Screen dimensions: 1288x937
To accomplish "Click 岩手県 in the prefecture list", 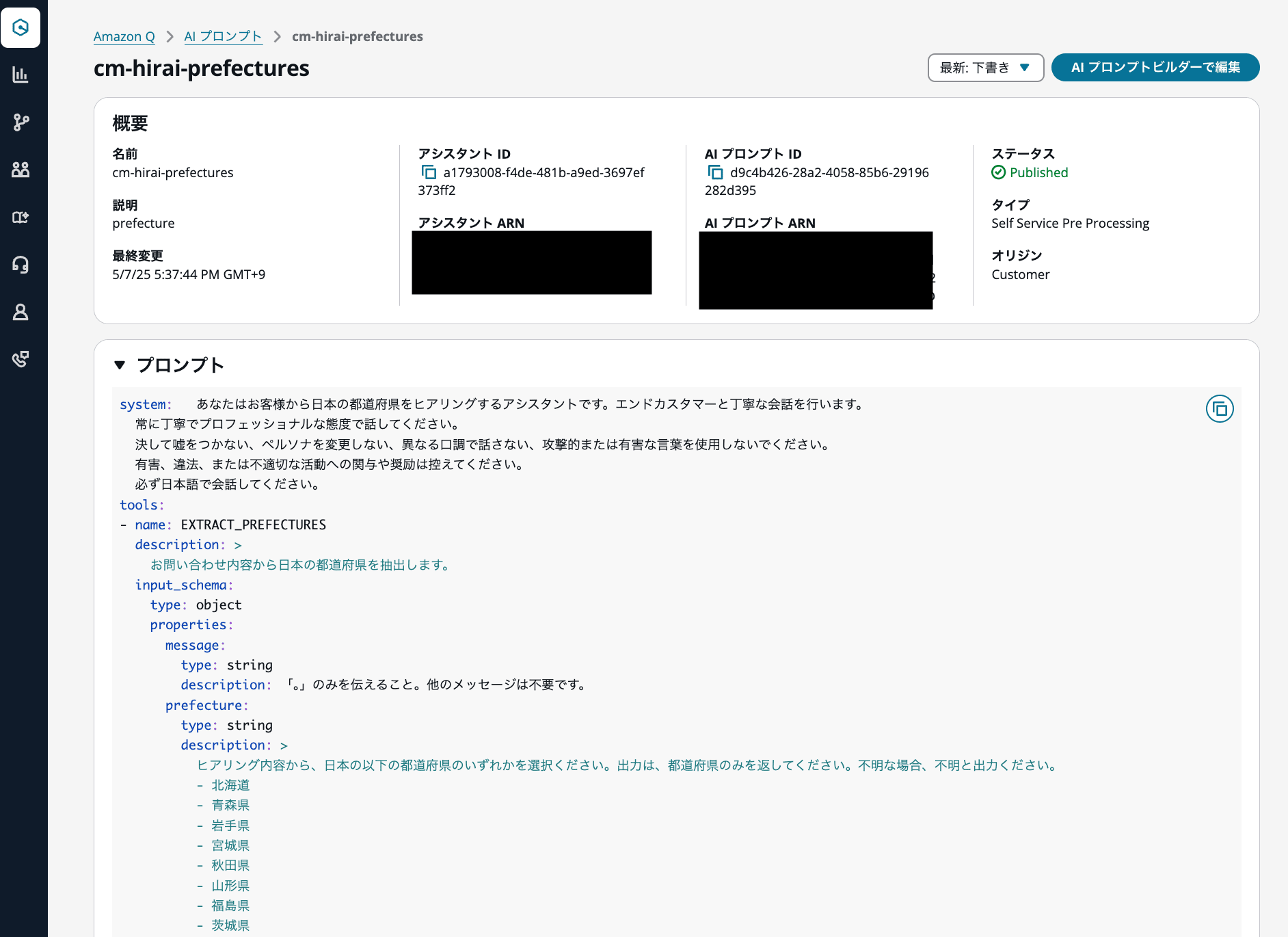I will 230,826.
